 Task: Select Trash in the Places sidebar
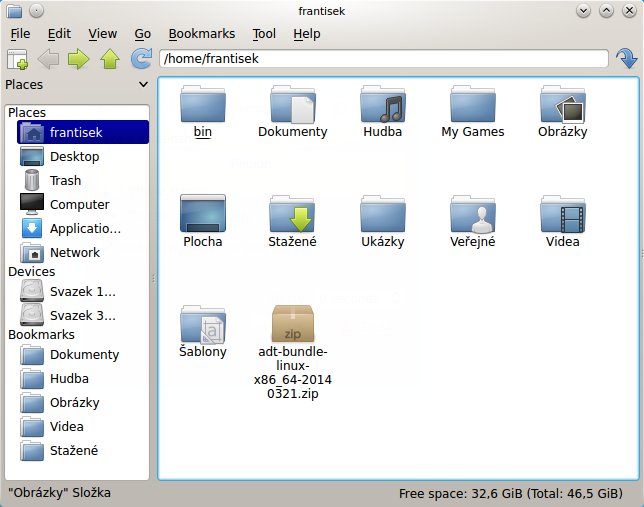tap(65, 180)
